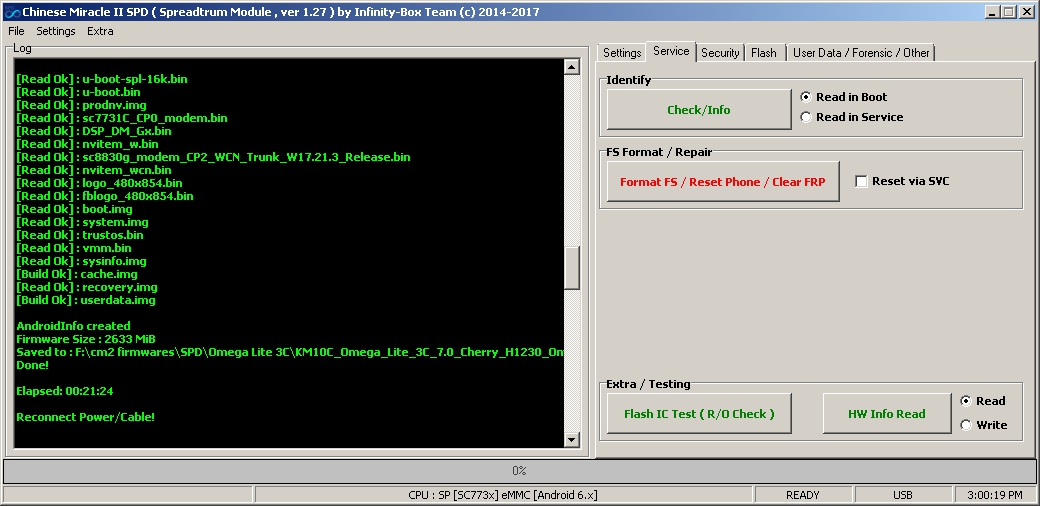Click the Infinity logo icon in title bar
The image size is (1040, 506).
11,12
